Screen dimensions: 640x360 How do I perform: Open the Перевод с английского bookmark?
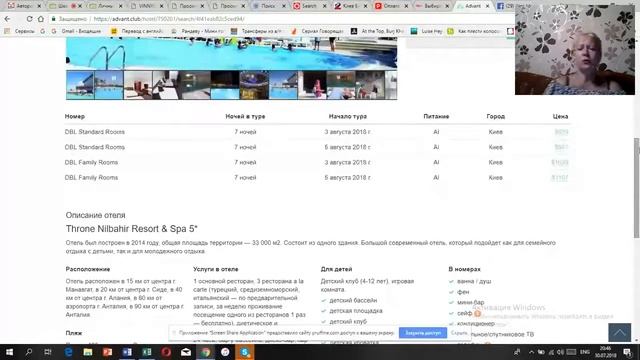pos(137,31)
